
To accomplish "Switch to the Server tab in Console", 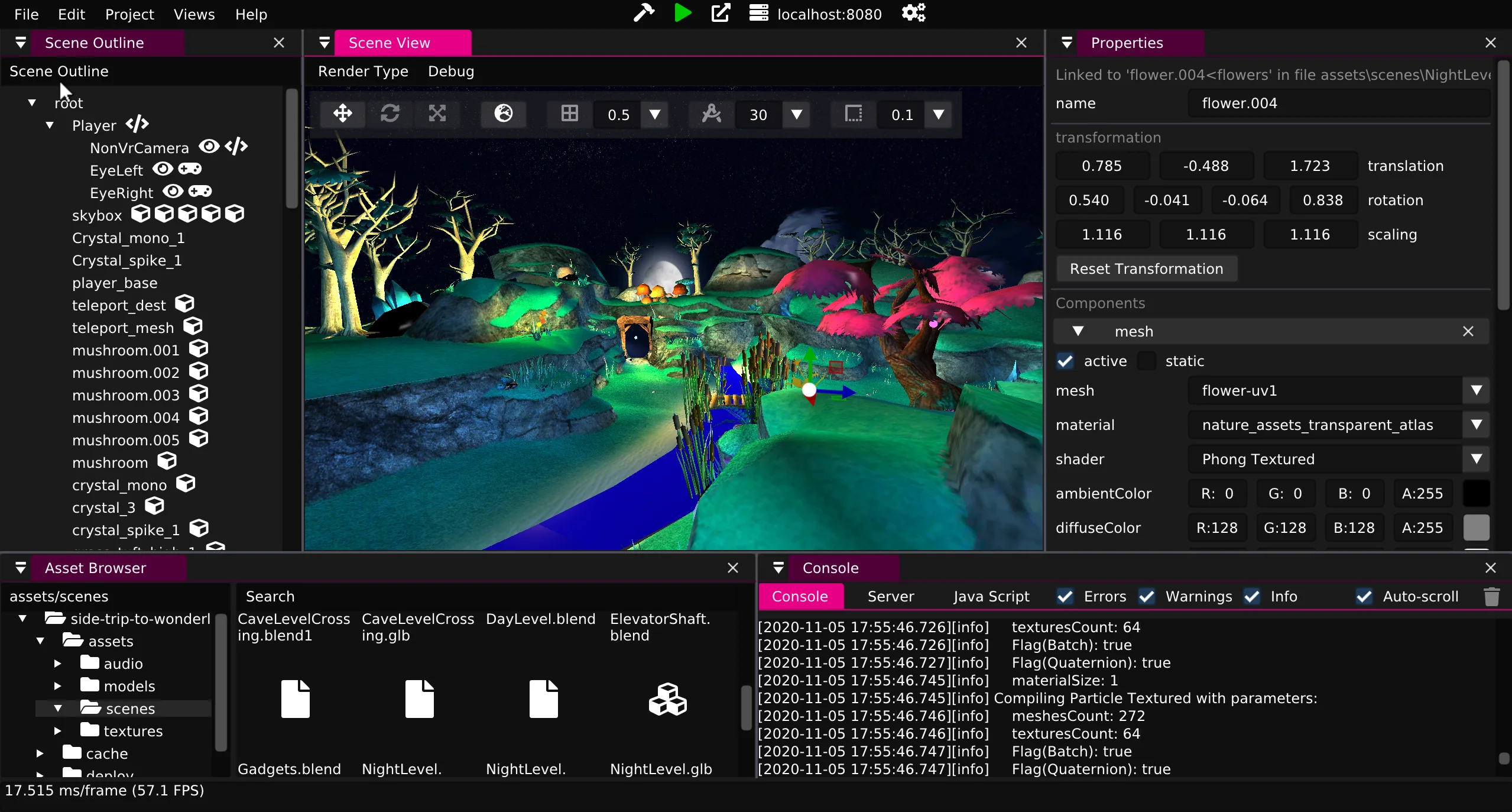I will click(x=890, y=597).
